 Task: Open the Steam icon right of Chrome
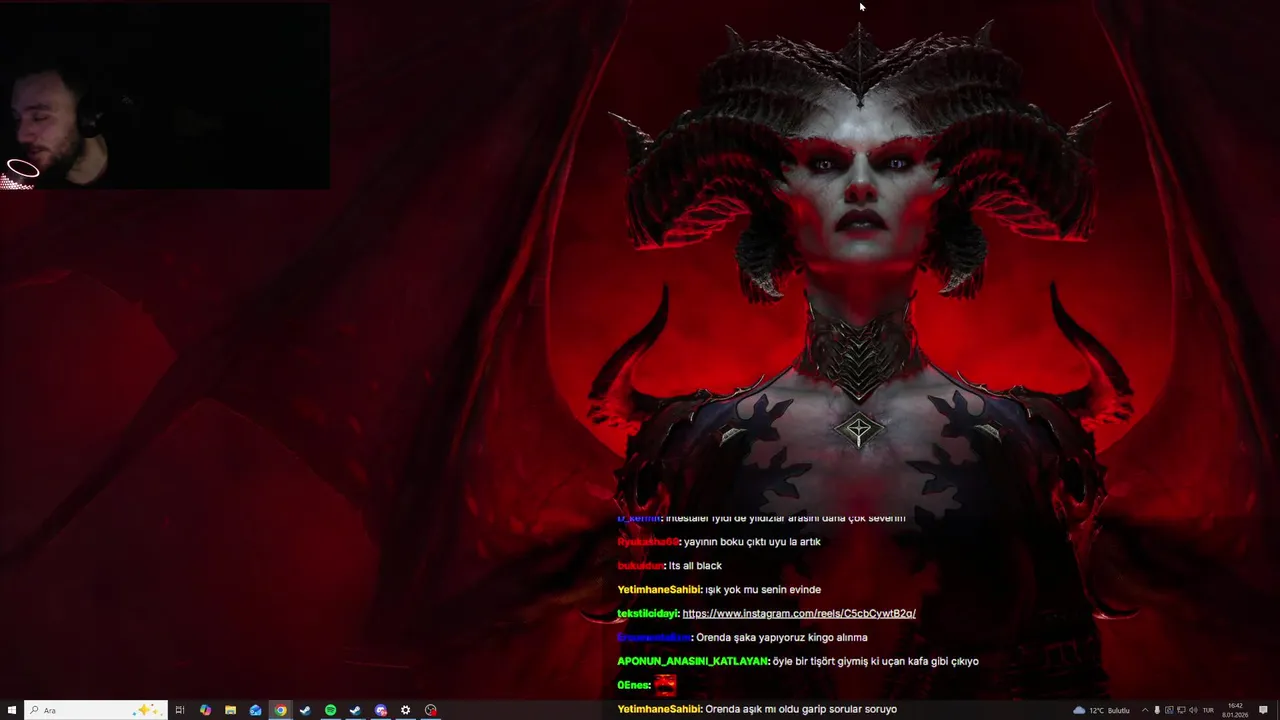305,710
